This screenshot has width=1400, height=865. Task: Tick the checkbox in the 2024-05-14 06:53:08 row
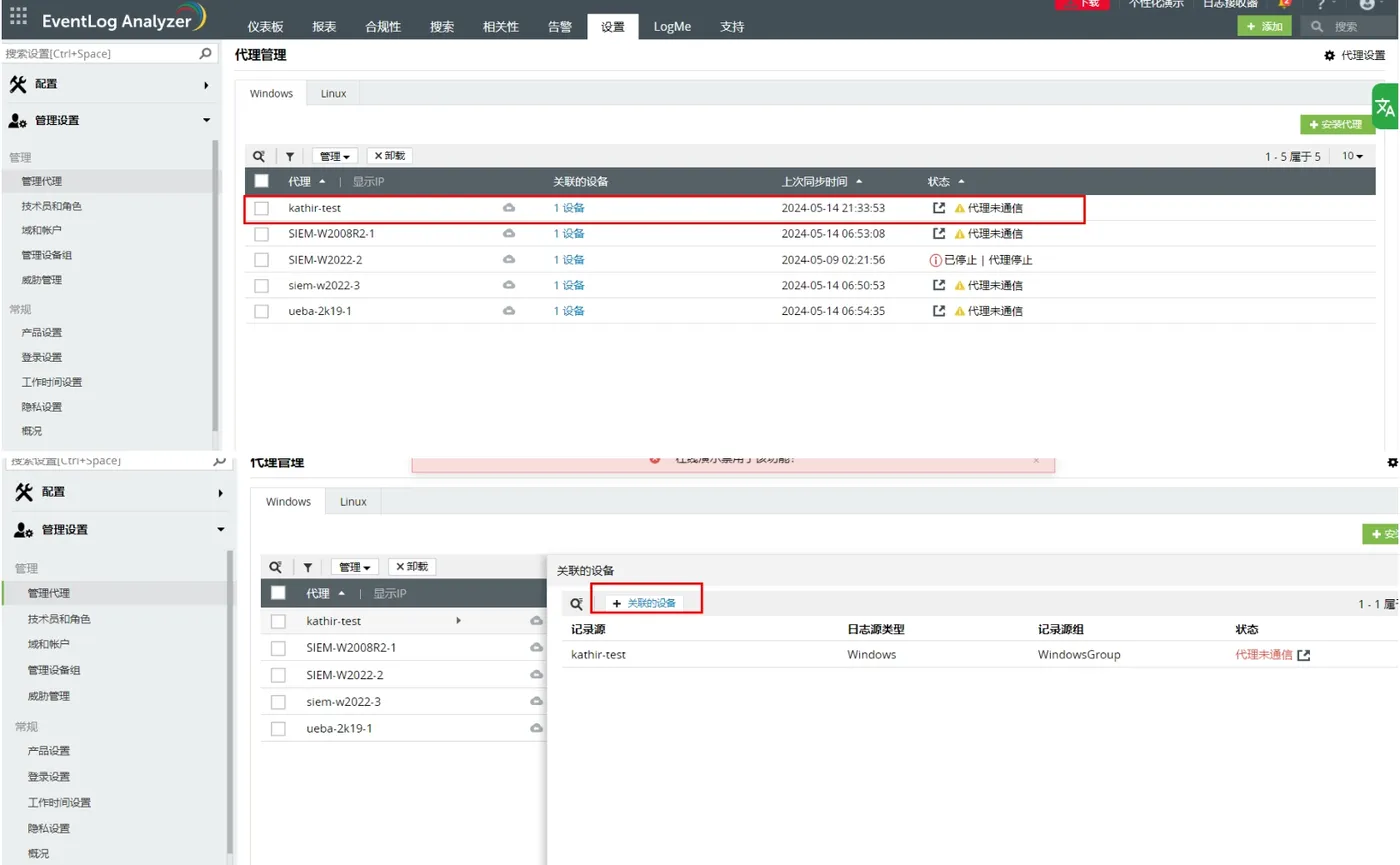tap(262, 233)
